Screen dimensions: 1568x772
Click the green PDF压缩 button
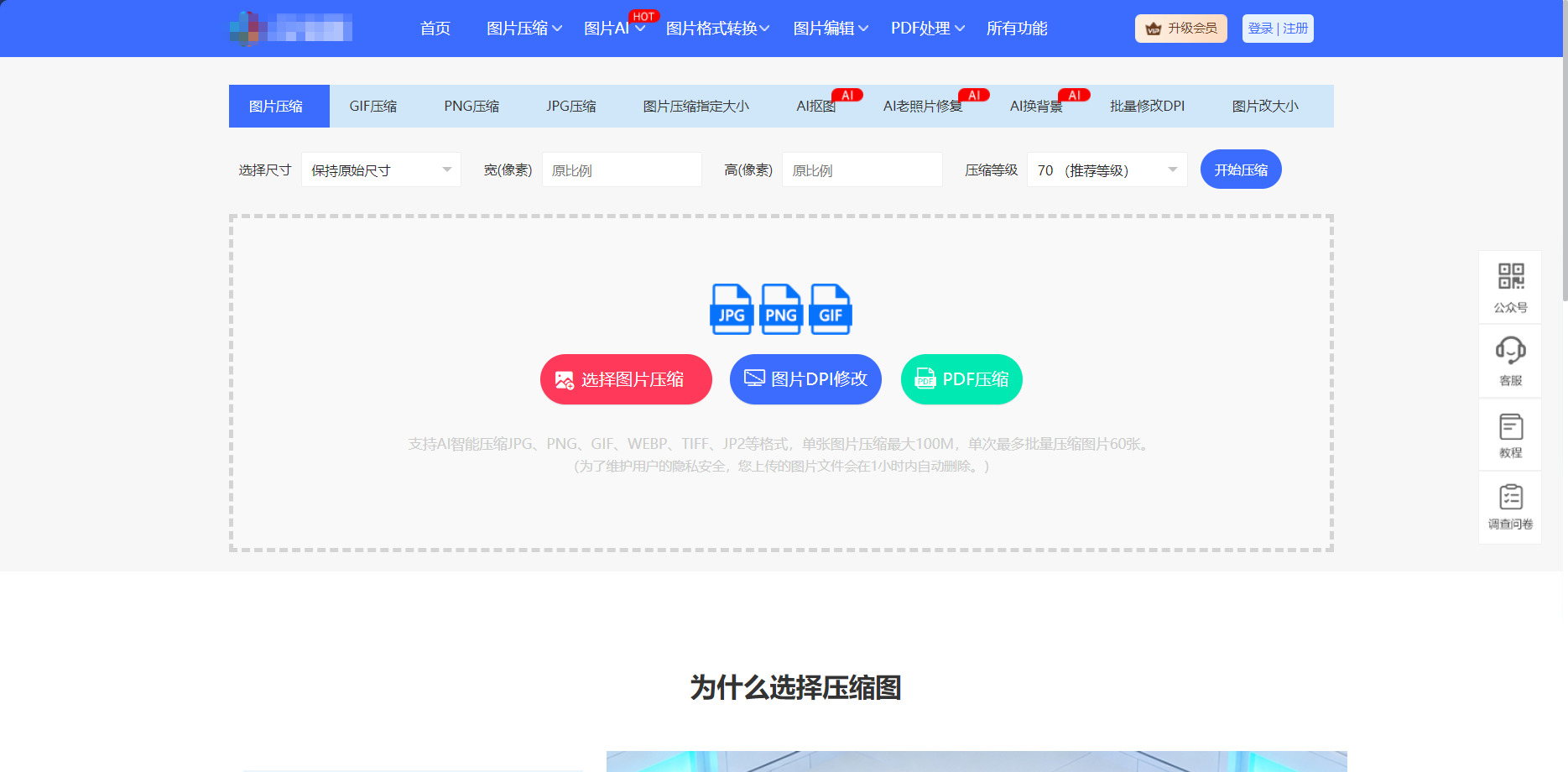961,379
